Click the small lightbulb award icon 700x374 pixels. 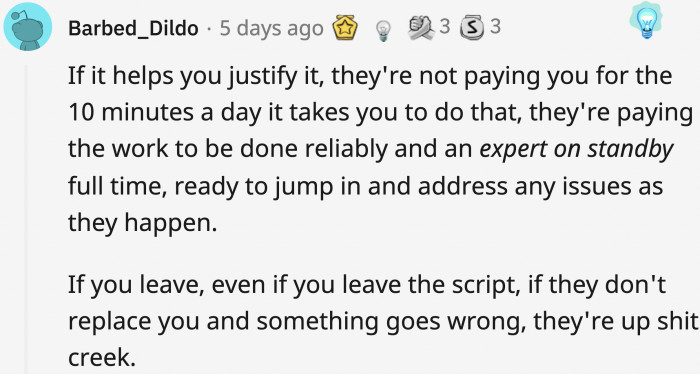[383, 31]
